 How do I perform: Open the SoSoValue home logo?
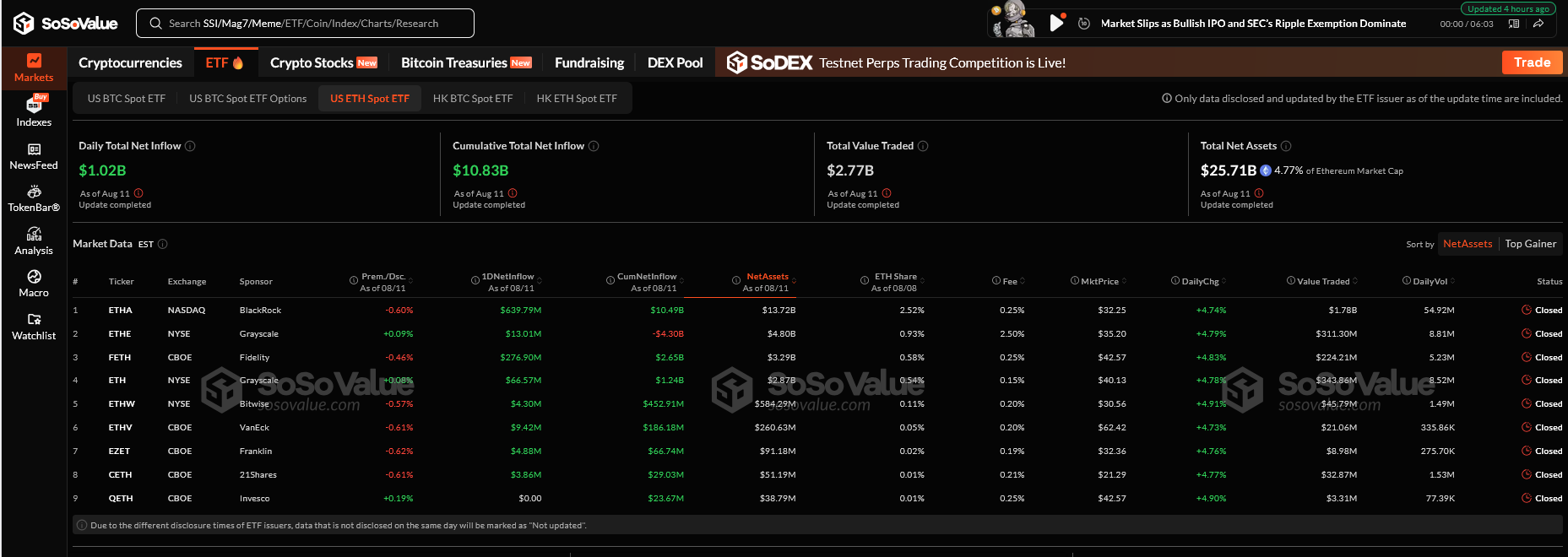pos(66,24)
